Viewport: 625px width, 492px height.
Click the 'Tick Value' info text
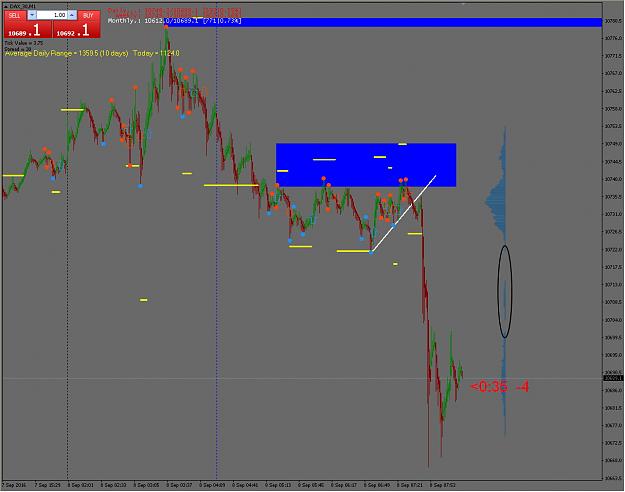pos(24,43)
